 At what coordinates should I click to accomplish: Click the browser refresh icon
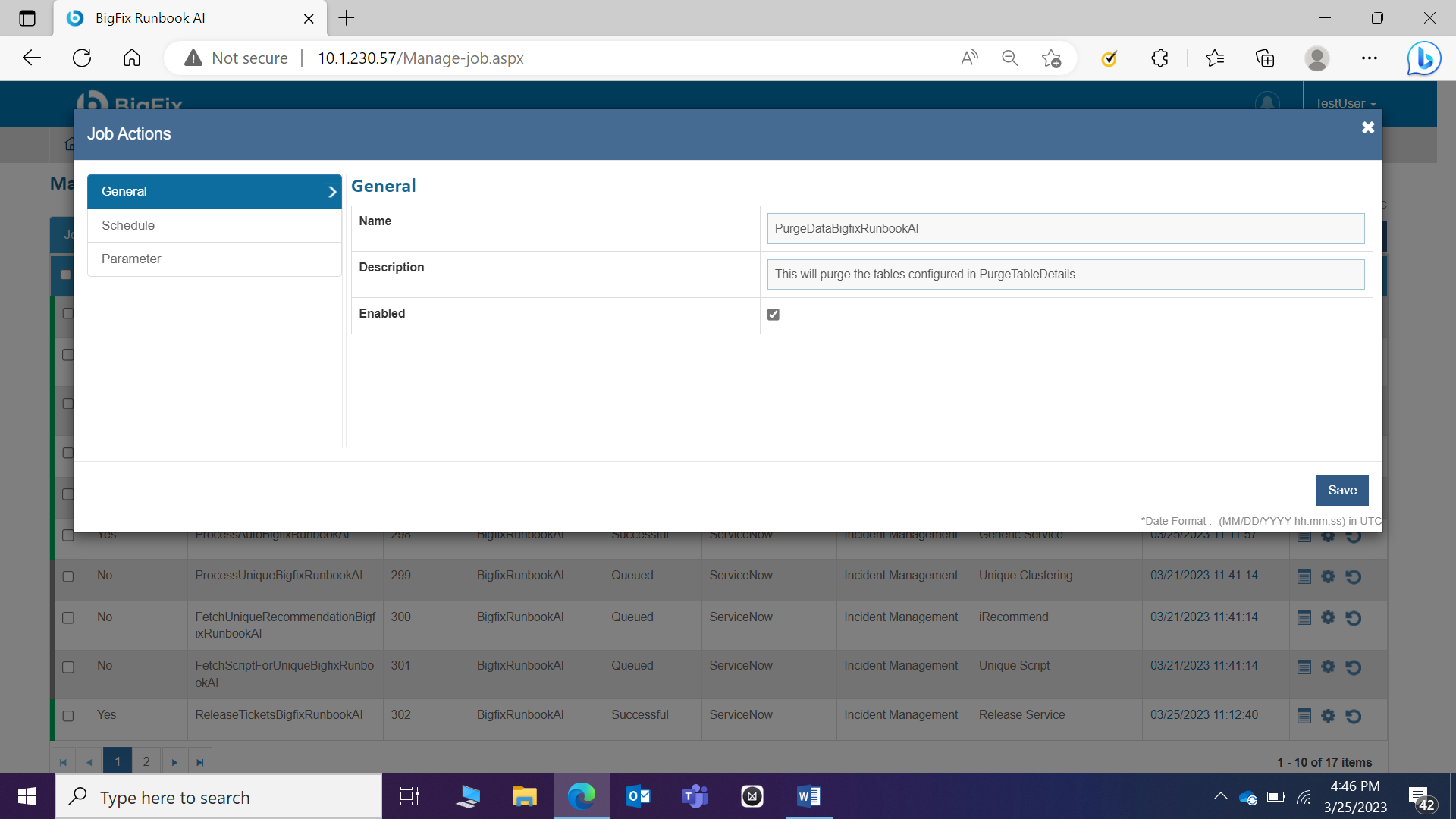click(82, 58)
